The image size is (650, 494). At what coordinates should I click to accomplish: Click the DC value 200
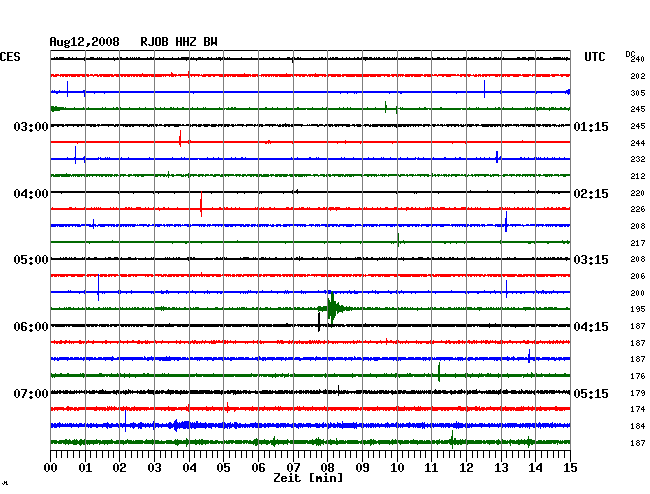click(x=638, y=293)
